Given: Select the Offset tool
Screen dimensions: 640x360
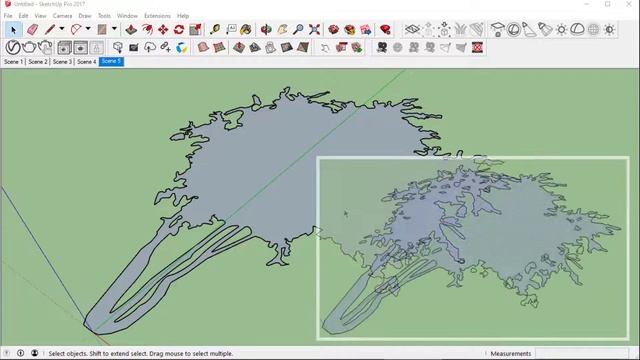Looking at the screenshot, I should [147, 29].
